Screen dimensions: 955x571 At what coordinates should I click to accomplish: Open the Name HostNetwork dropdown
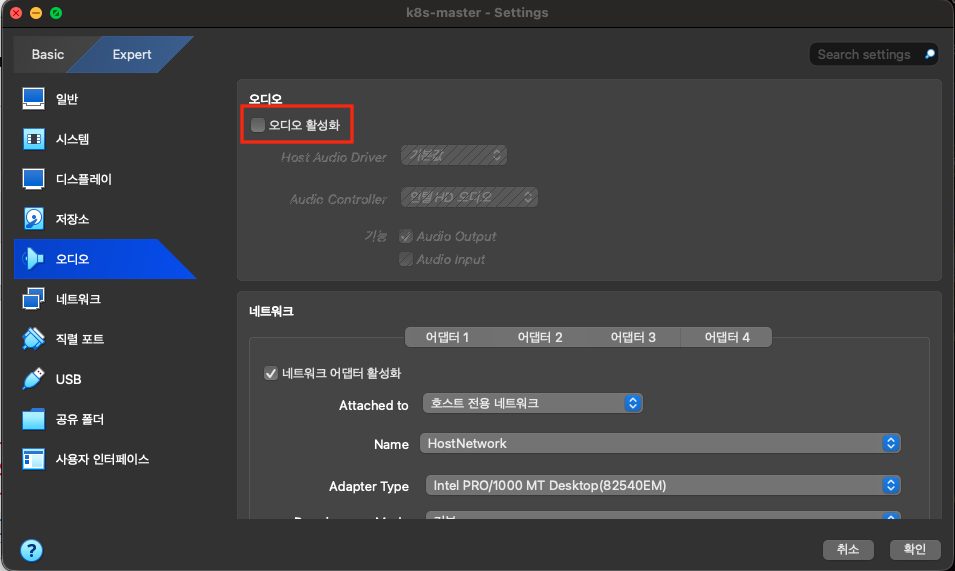click(660, 443)
